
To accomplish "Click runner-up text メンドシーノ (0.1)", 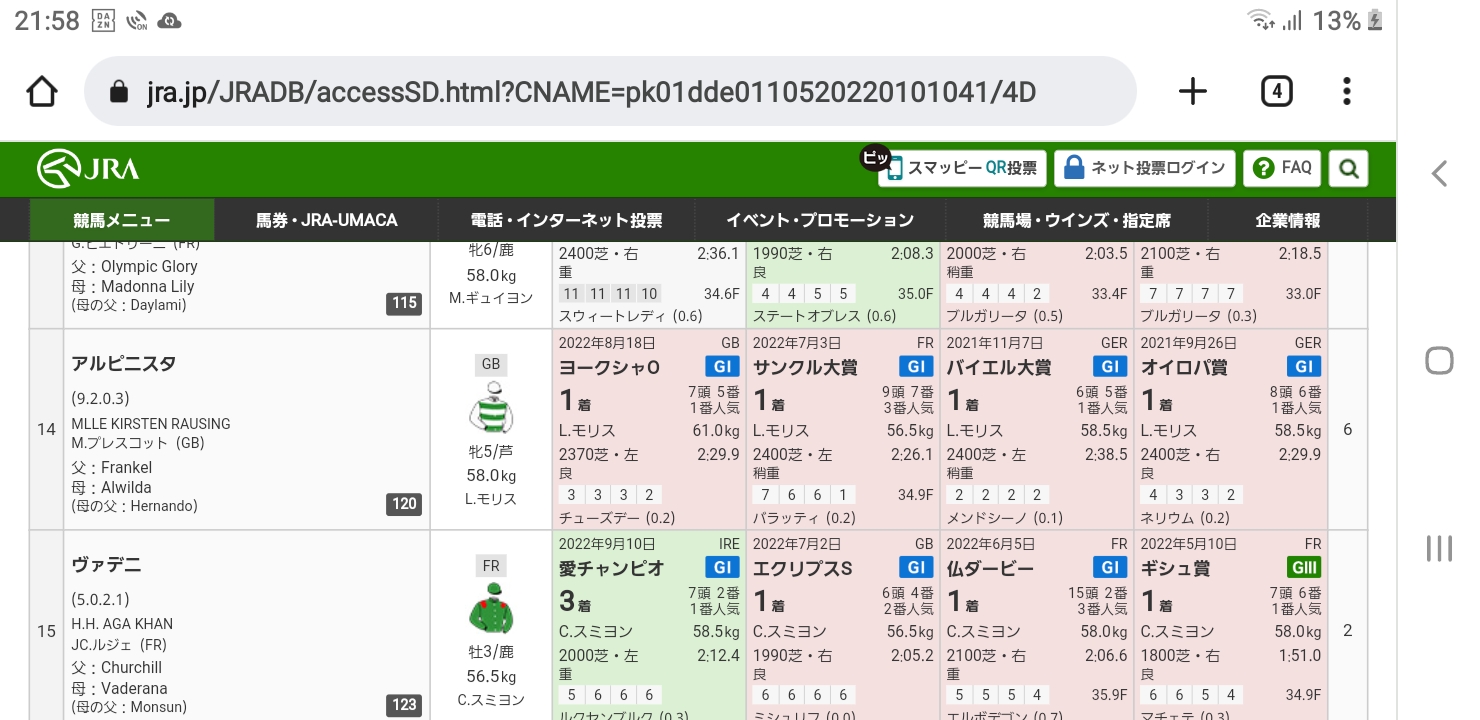I will point(1005,518).
